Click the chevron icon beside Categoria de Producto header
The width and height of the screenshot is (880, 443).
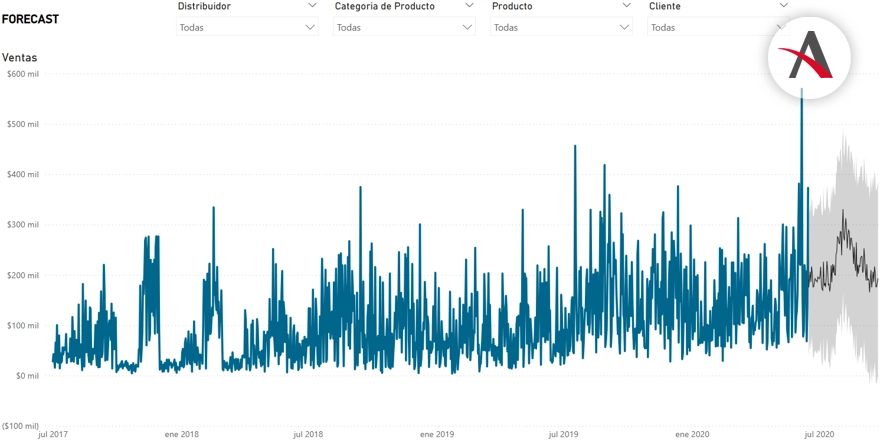(x=468, y=6)
